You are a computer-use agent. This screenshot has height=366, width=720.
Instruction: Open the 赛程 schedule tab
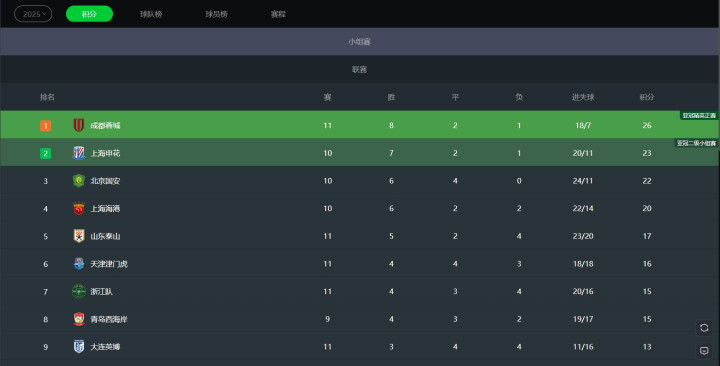pyautogui.click(x=278, y=14)
